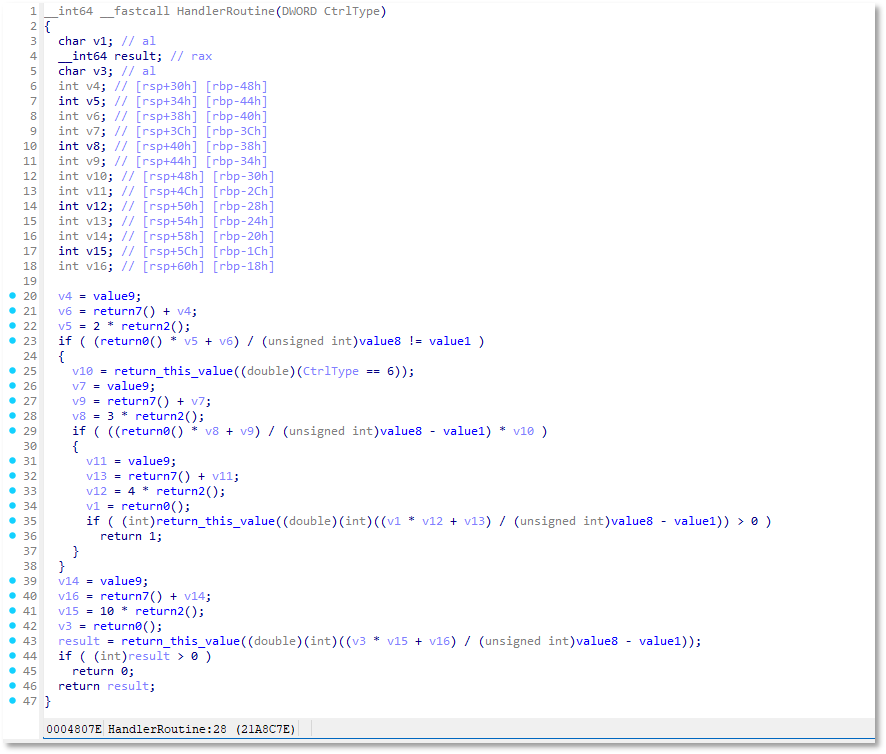Select the result declaration on line 4

click(x=135, y=56)
